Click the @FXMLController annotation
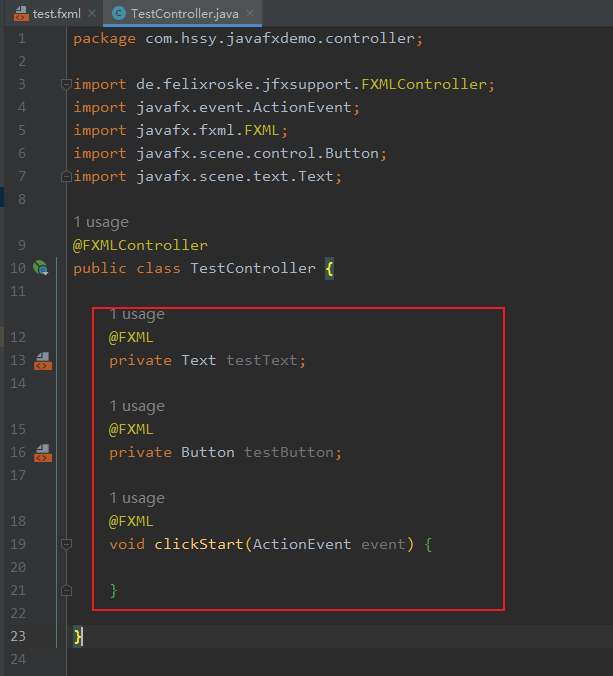613x676 pixels. (140, 245)
